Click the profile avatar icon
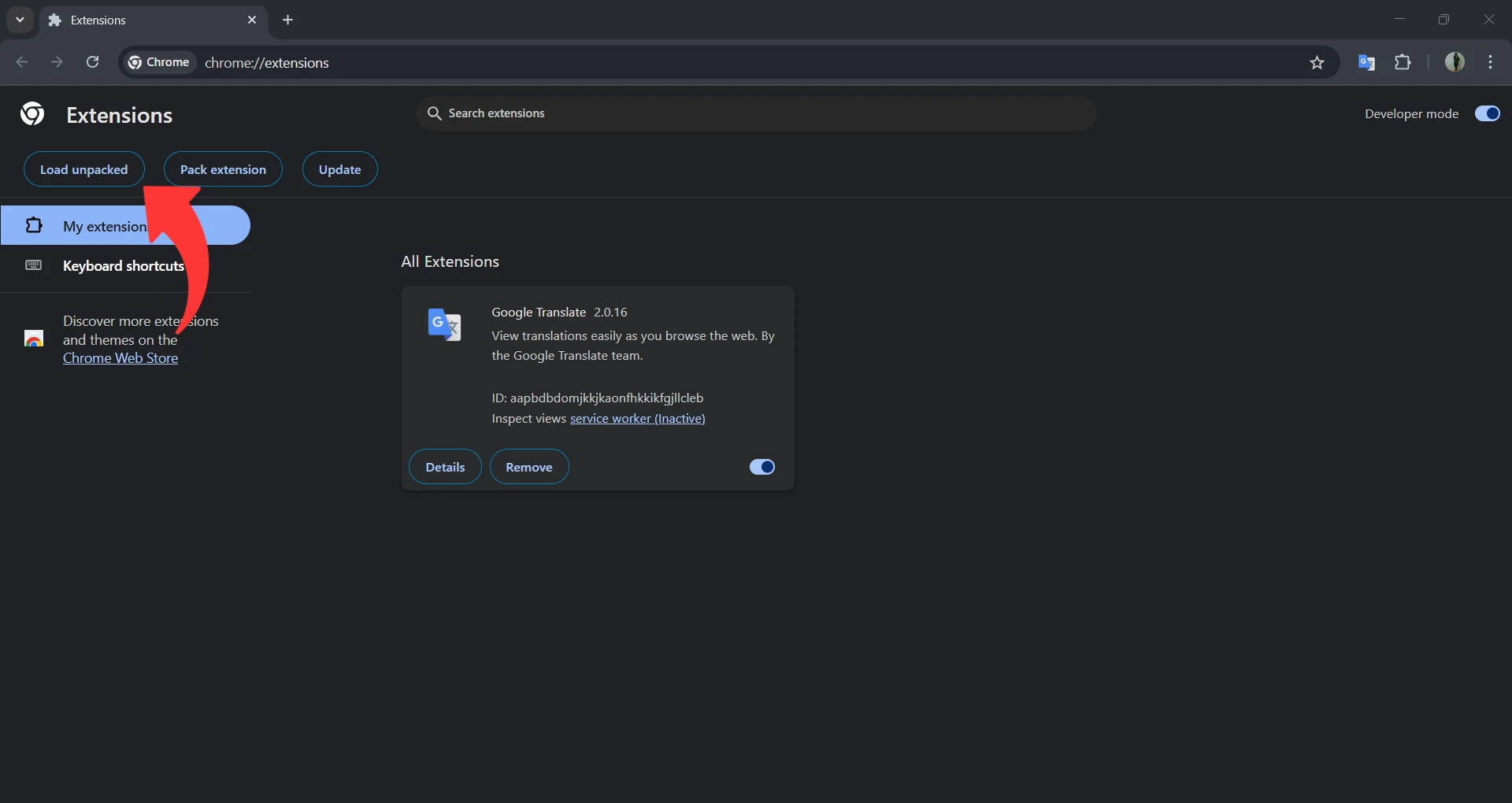 point(1455,63)
